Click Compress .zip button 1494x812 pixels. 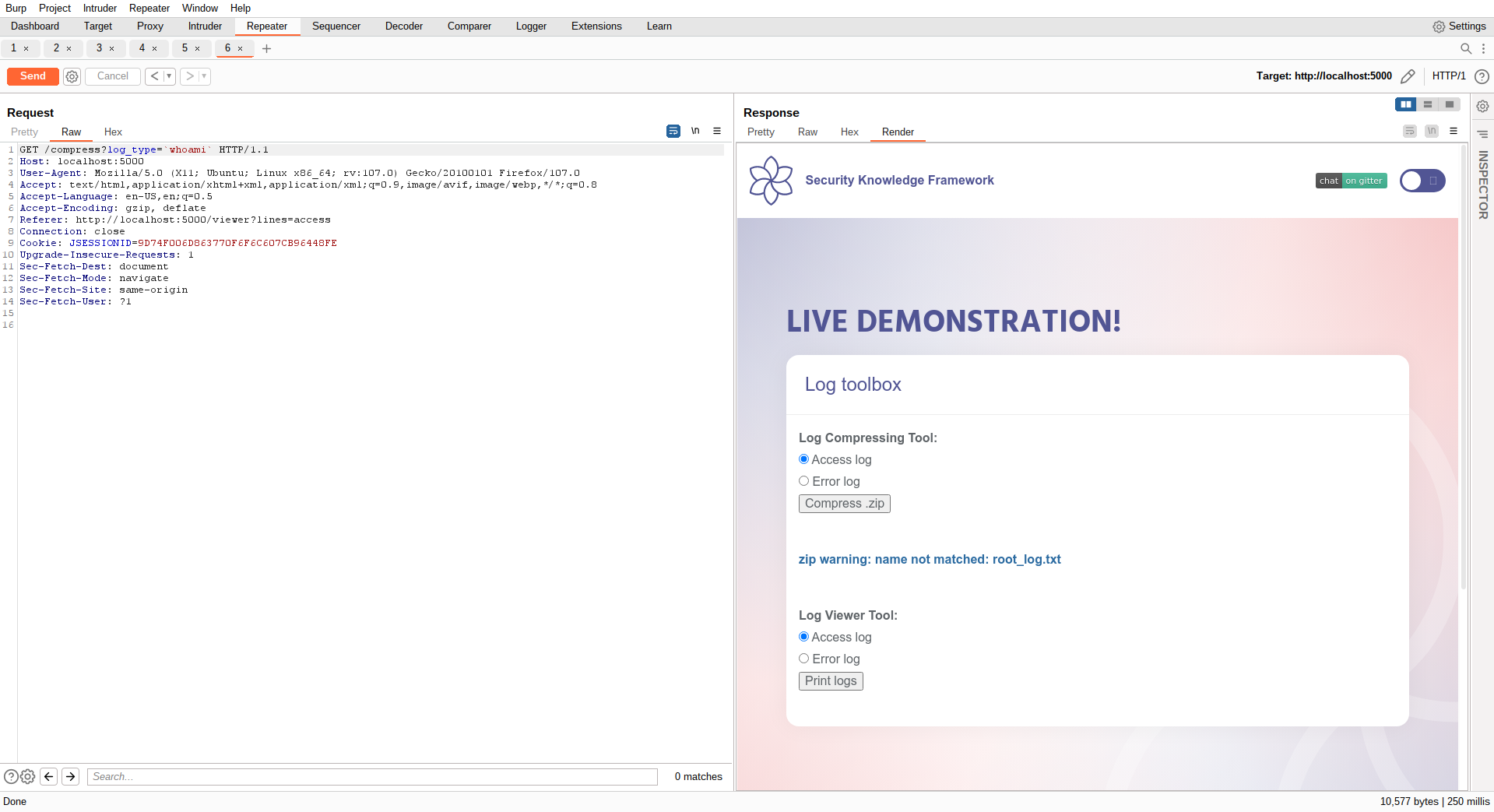[845, 504]
